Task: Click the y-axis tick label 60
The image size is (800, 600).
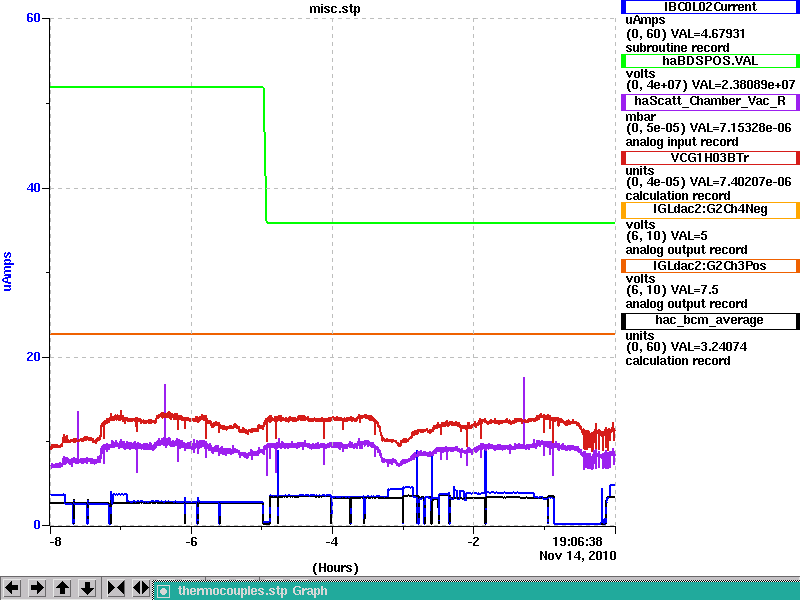Action: [x=33, y=18]
